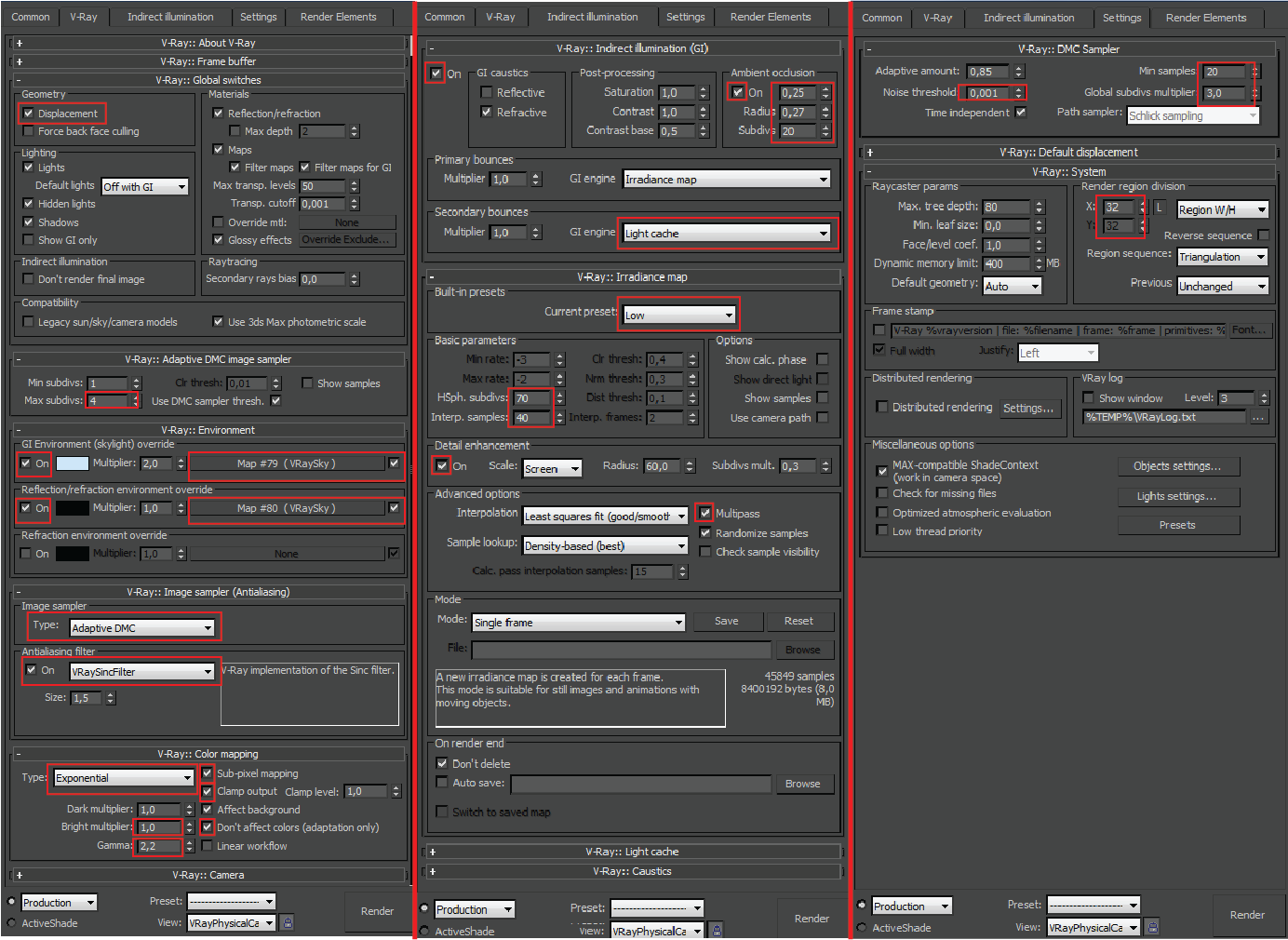Image resolution: width=1288 pixels, height=940 pixels.
Task: Click the lock view icon in right panel
Action: [1152, 927]
